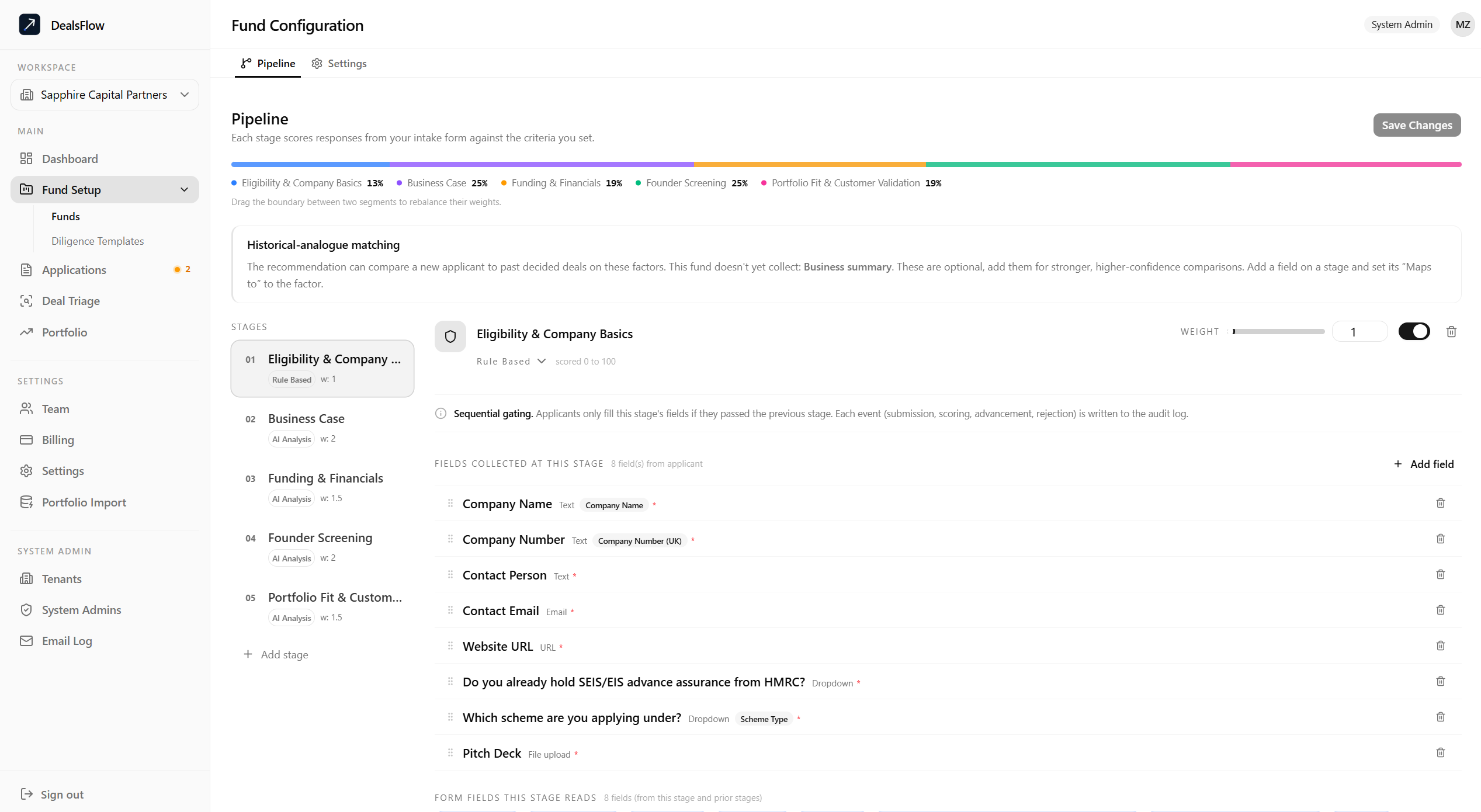This screenshot has width=1481, height=812.
Task: Click the Save Changes button
Action: tap(1417, 125)
